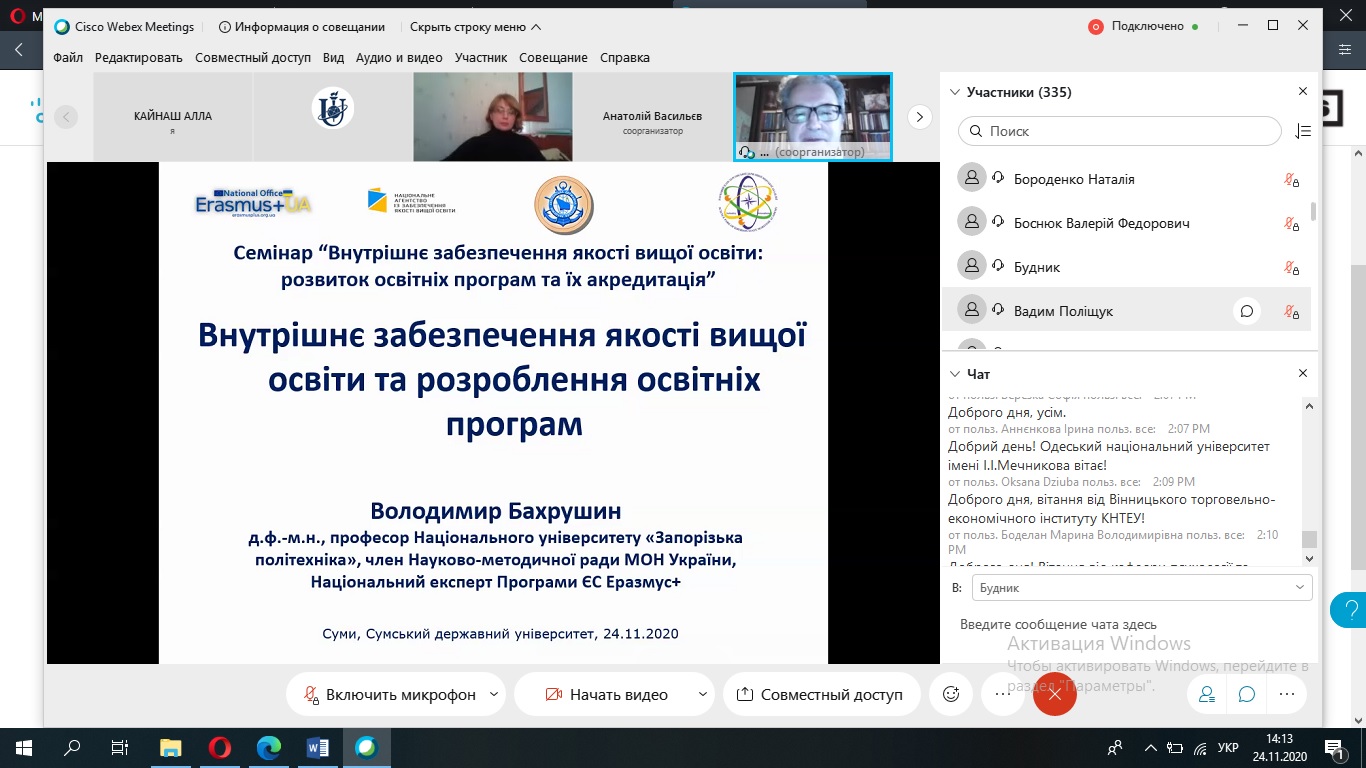
Task: Open File Explorer from the taskbar
Action: [171, 748]
